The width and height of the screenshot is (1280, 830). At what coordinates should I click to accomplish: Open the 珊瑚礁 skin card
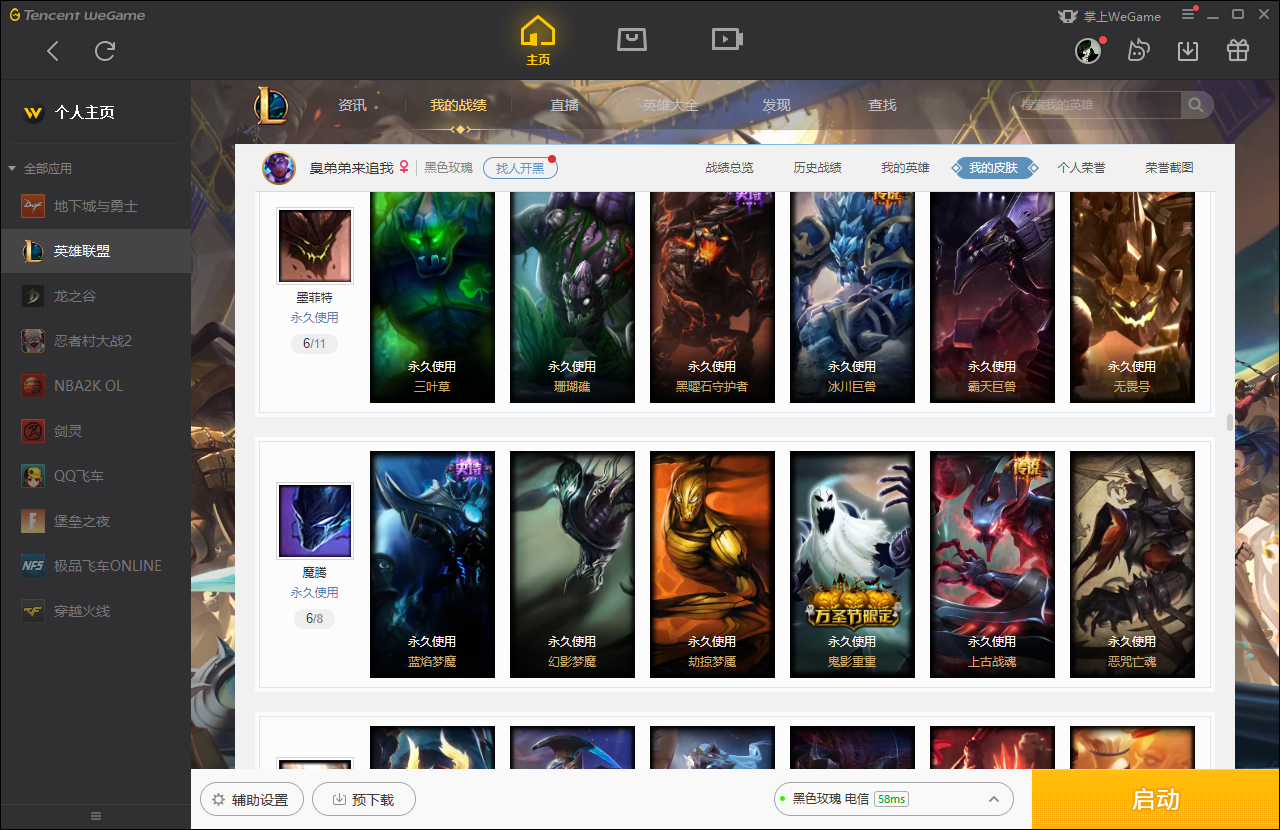572,297
